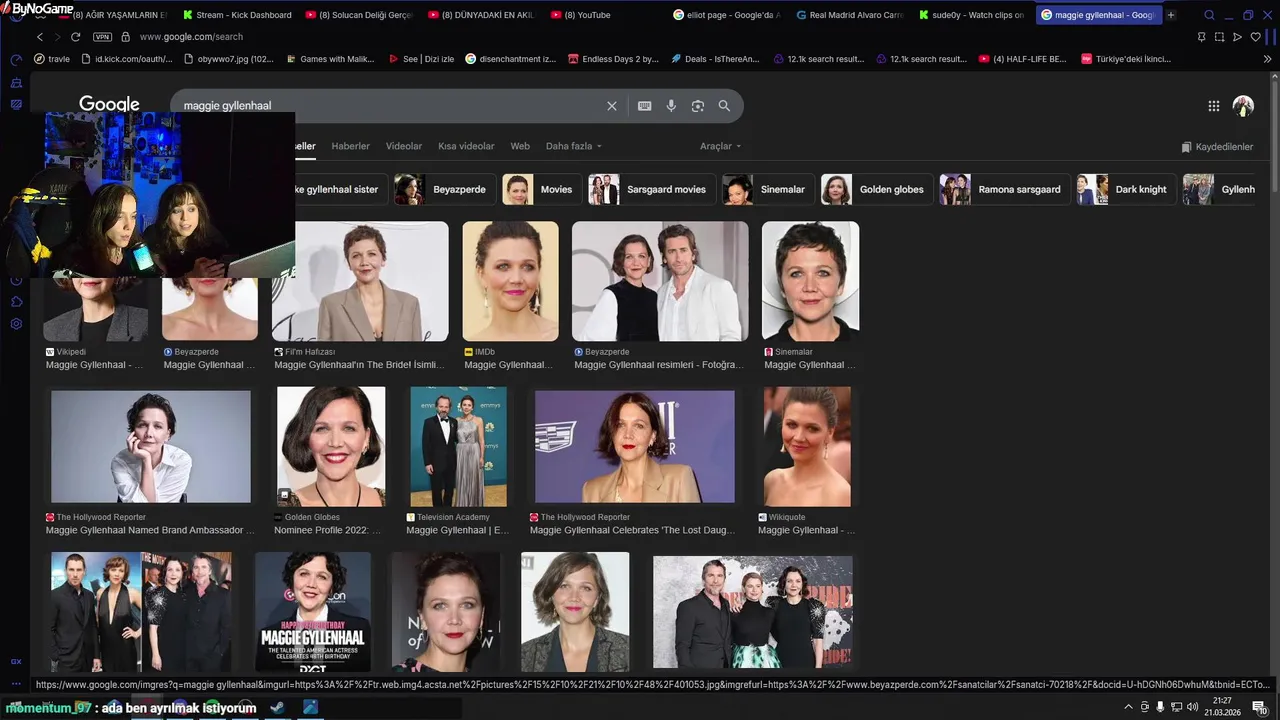Open the Google apps grid
The width and height of the screenshot is (1280, 720).
[x=1213, y=106]
